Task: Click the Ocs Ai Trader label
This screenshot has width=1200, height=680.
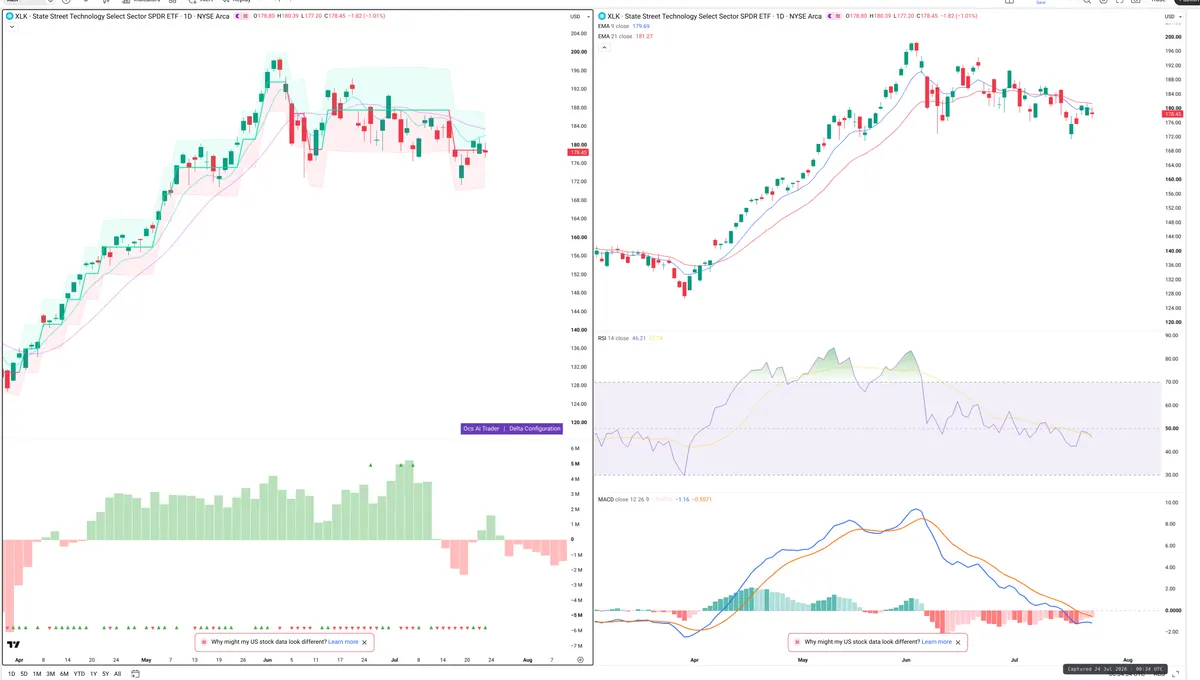Action: [481, 429]
